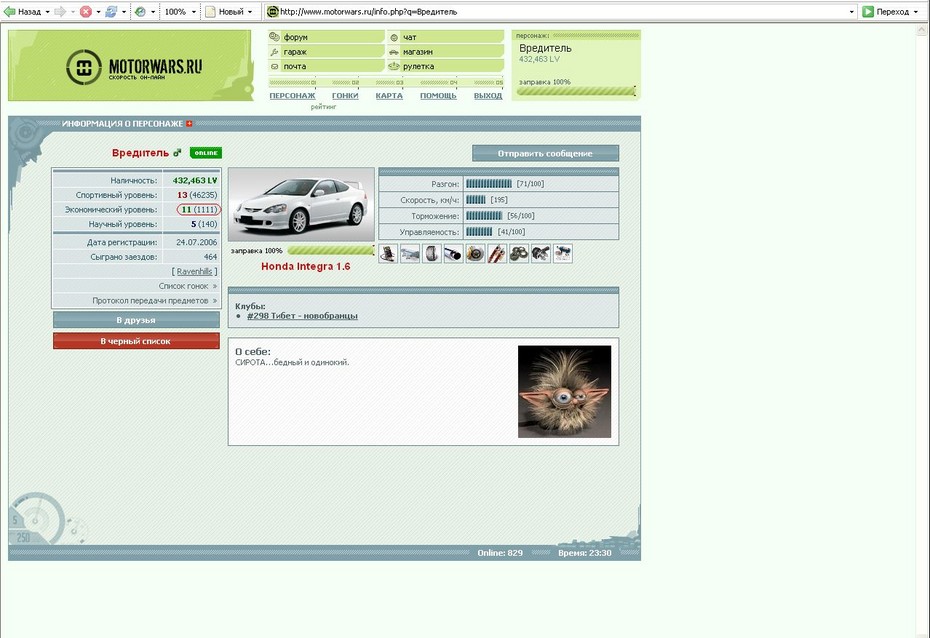Open the почта mail link
This screenshot has width=930, height=638.
pos(295,66)
